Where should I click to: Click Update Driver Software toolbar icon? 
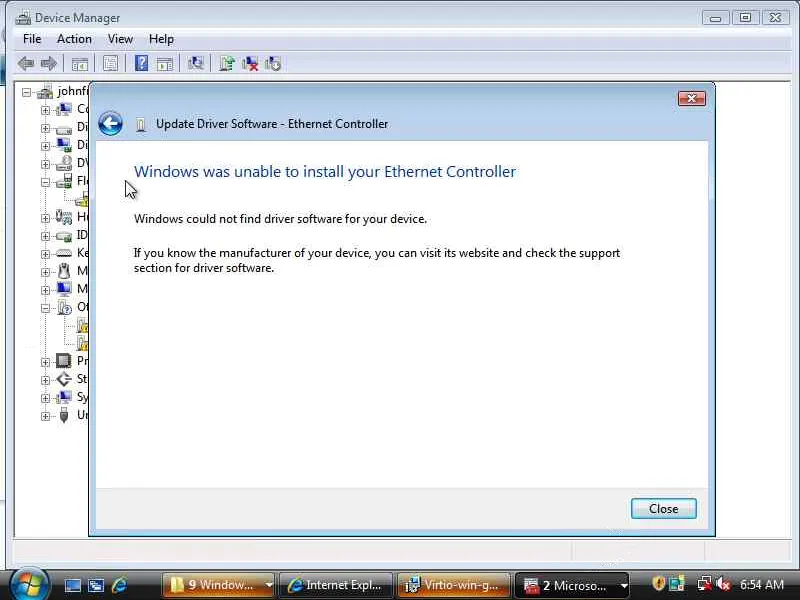[227, 64]
